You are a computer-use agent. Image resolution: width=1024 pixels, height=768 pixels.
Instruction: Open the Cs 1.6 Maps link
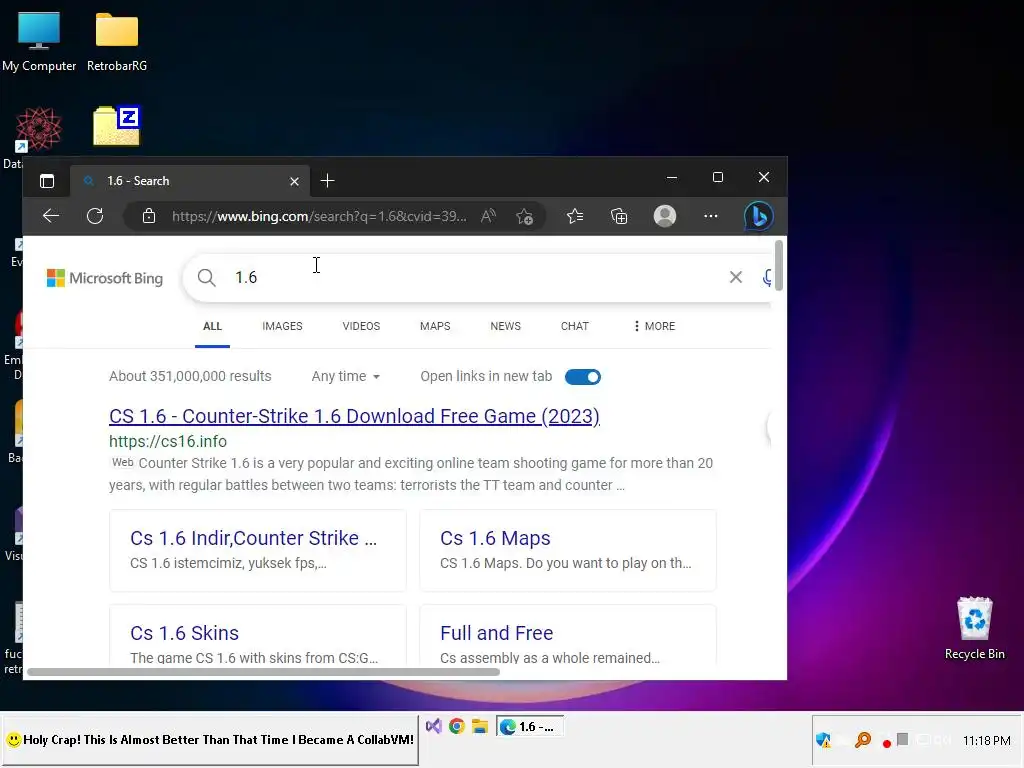point(495,538)
